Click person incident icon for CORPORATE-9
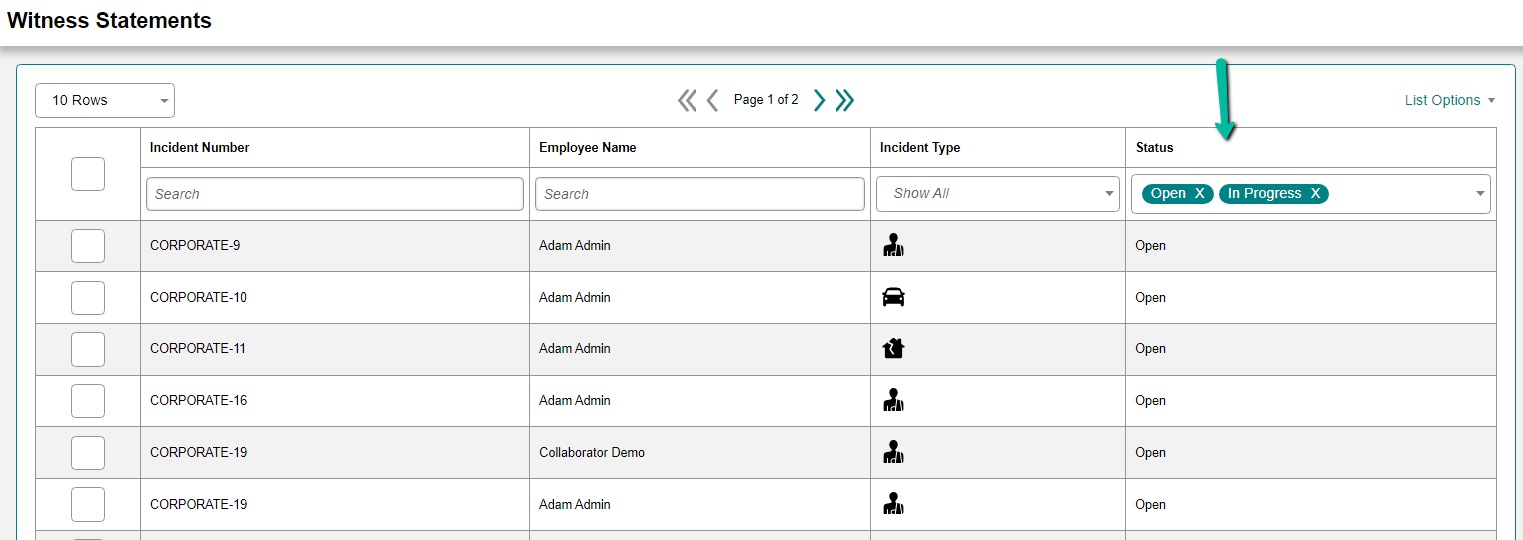1523x540 pixels. (893, 245)
